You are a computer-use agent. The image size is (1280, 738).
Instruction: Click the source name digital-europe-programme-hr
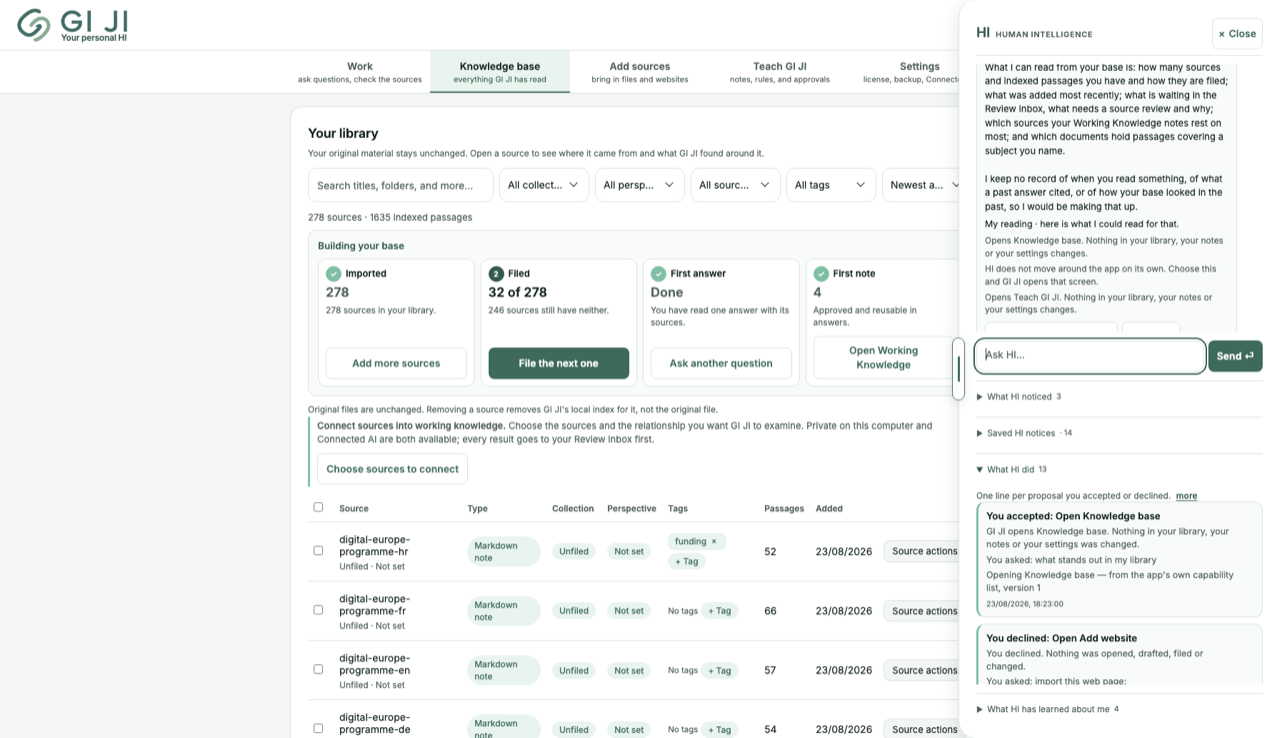coord(374,545)
